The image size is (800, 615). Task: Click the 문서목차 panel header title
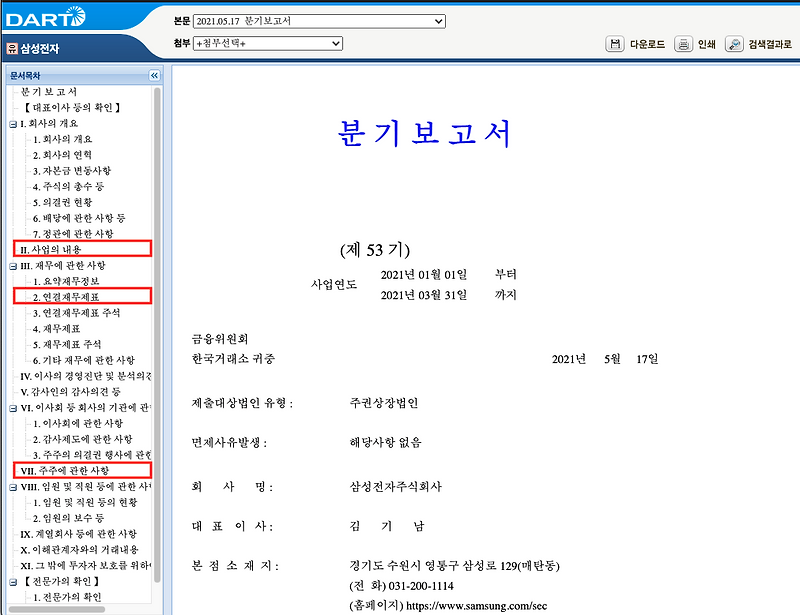pyautogui.click(x=25, y=76)
